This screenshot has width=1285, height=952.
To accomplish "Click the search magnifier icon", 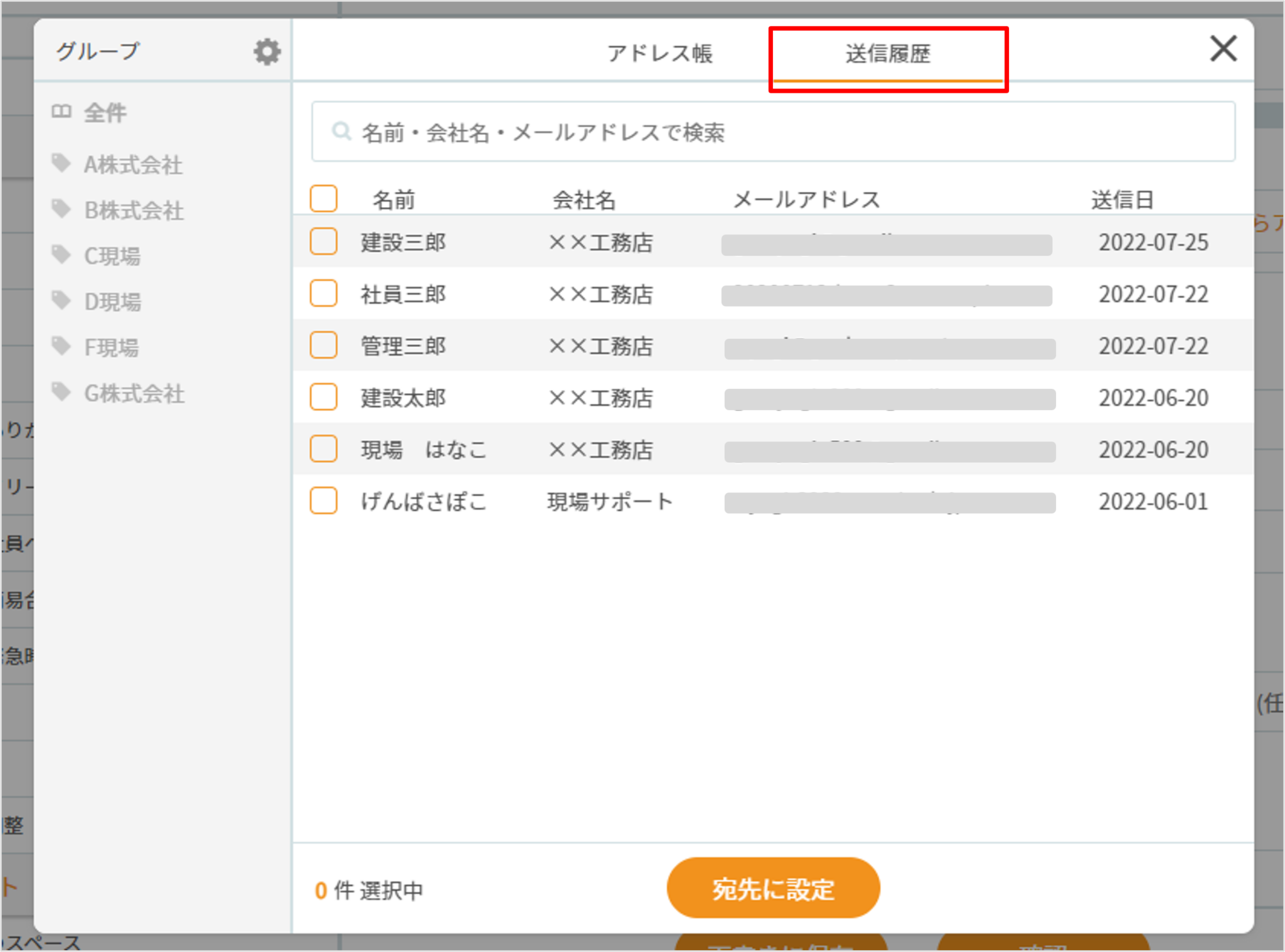I will pyautogui.click(x=341, y=131).
